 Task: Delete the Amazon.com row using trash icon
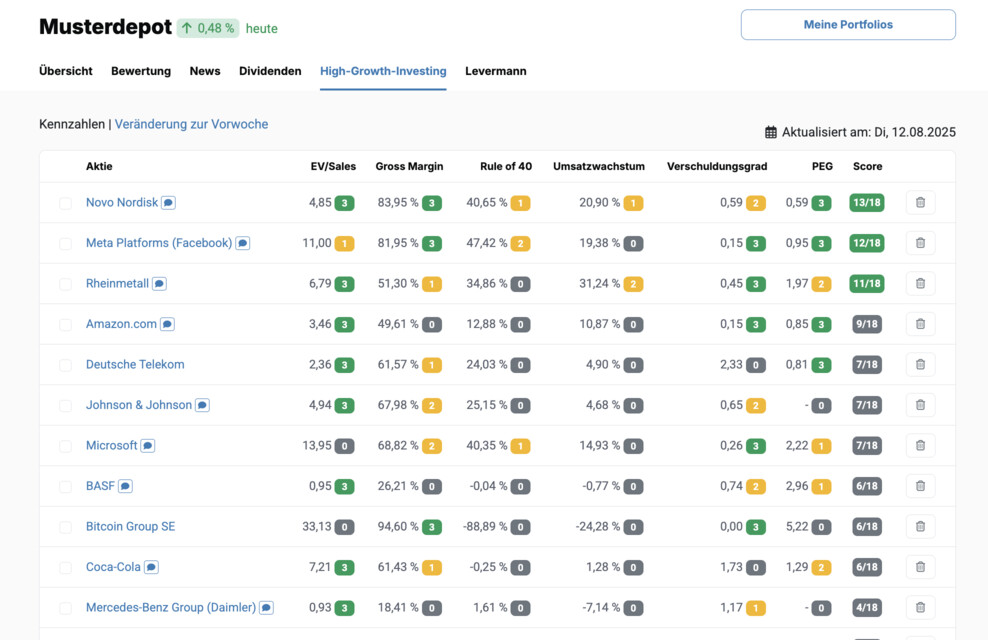pyautogui.click(x=920, y=324)
